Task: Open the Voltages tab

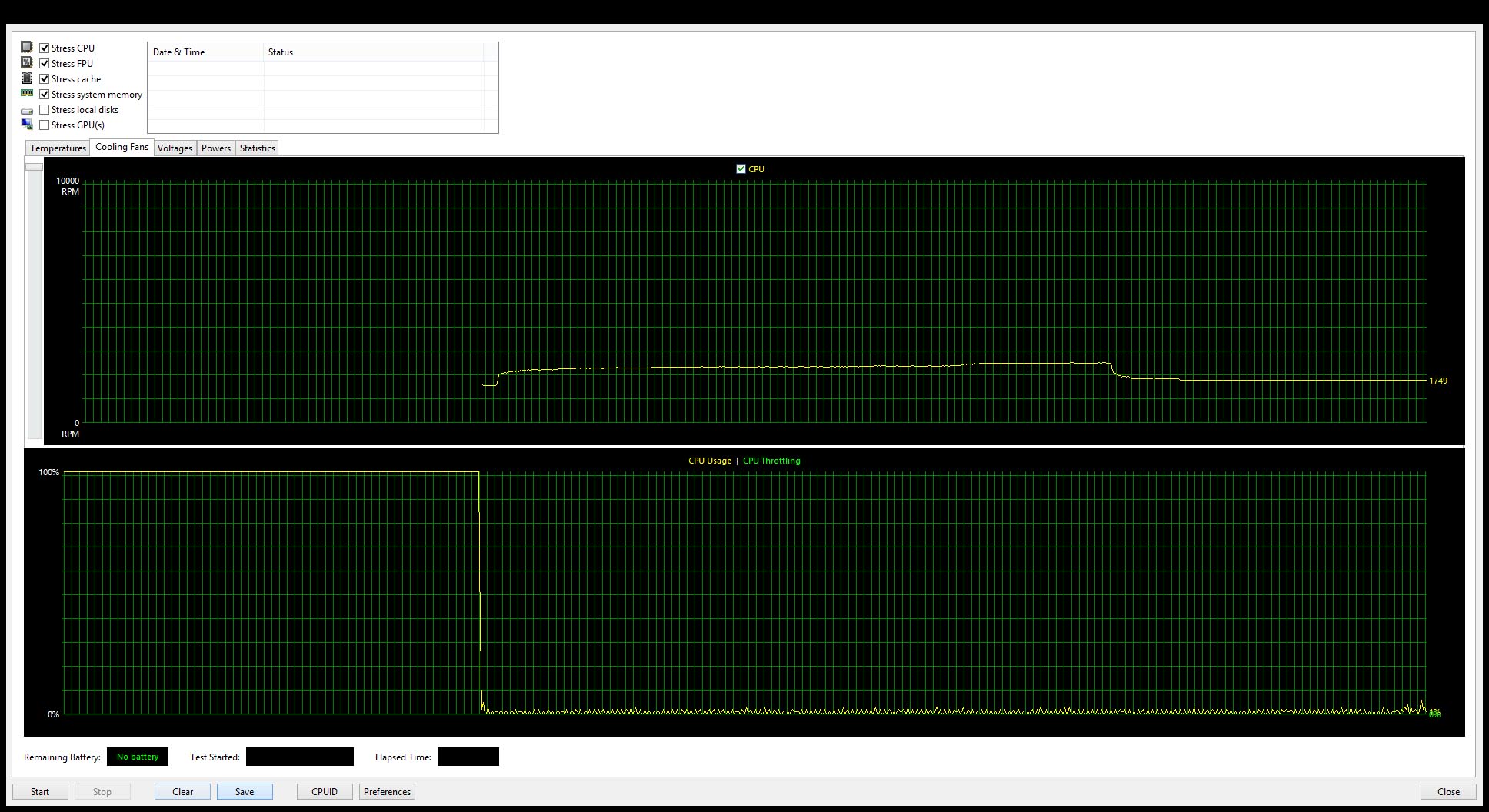Action: (x=175, y=148)
